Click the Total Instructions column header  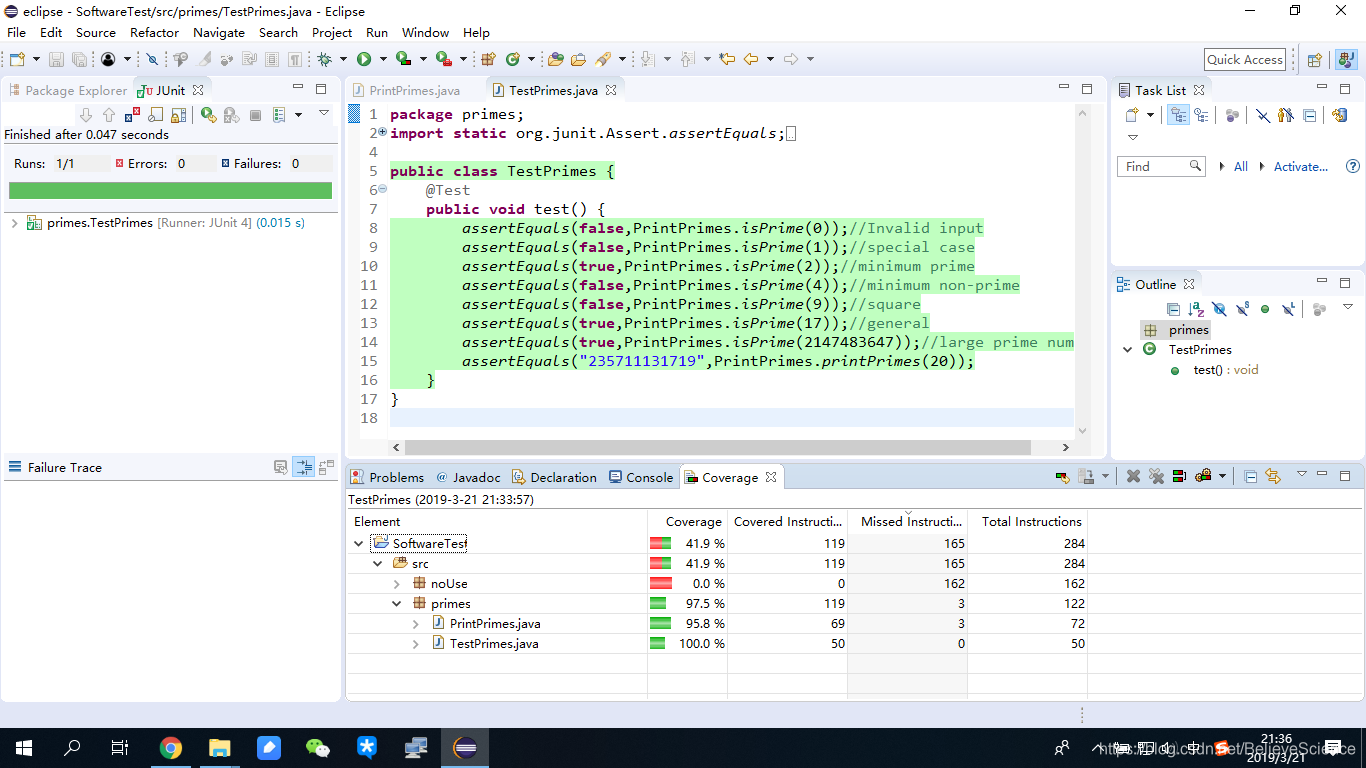(x=1027, y=521)
